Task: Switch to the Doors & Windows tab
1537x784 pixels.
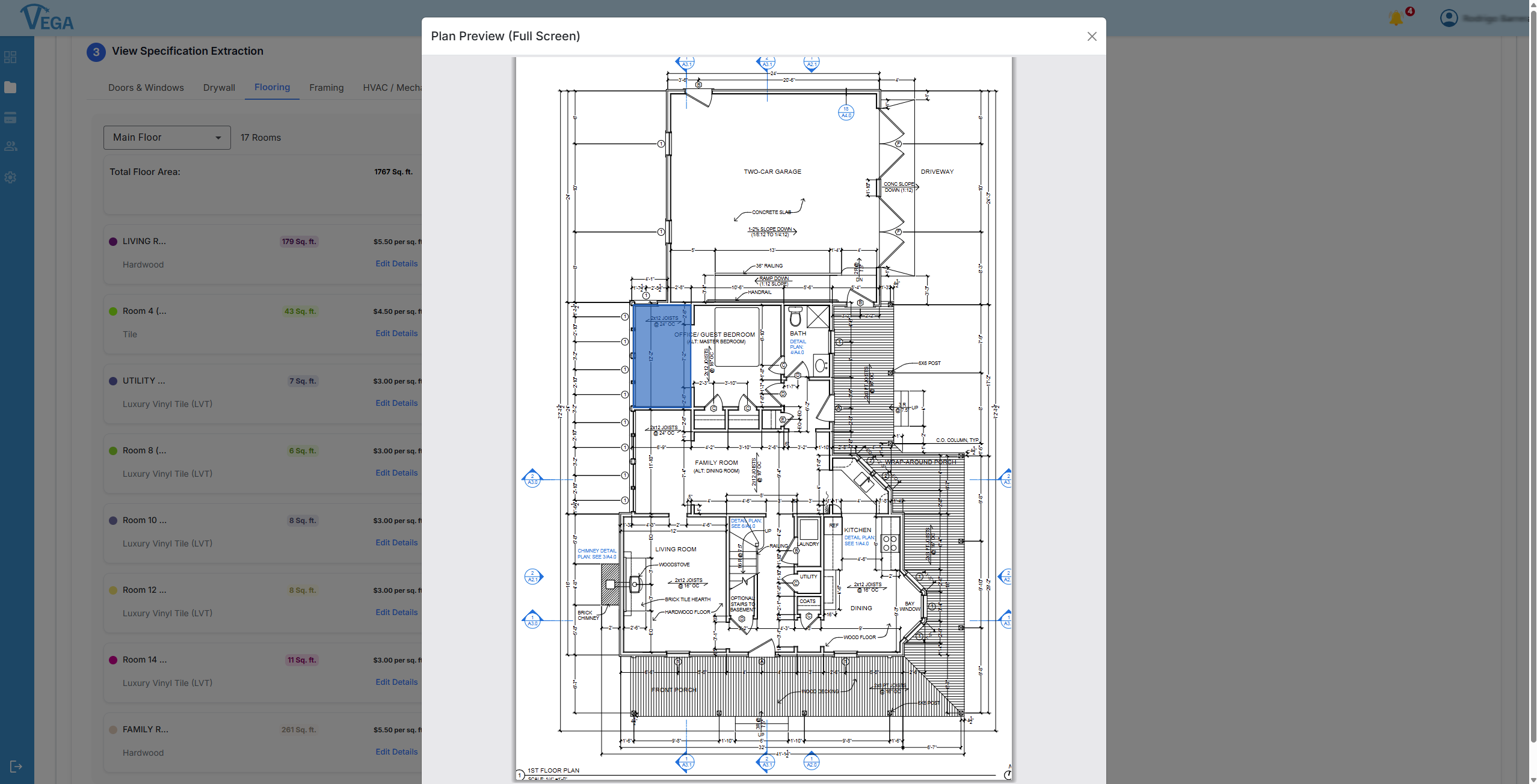Action: (x=146, y=88)
